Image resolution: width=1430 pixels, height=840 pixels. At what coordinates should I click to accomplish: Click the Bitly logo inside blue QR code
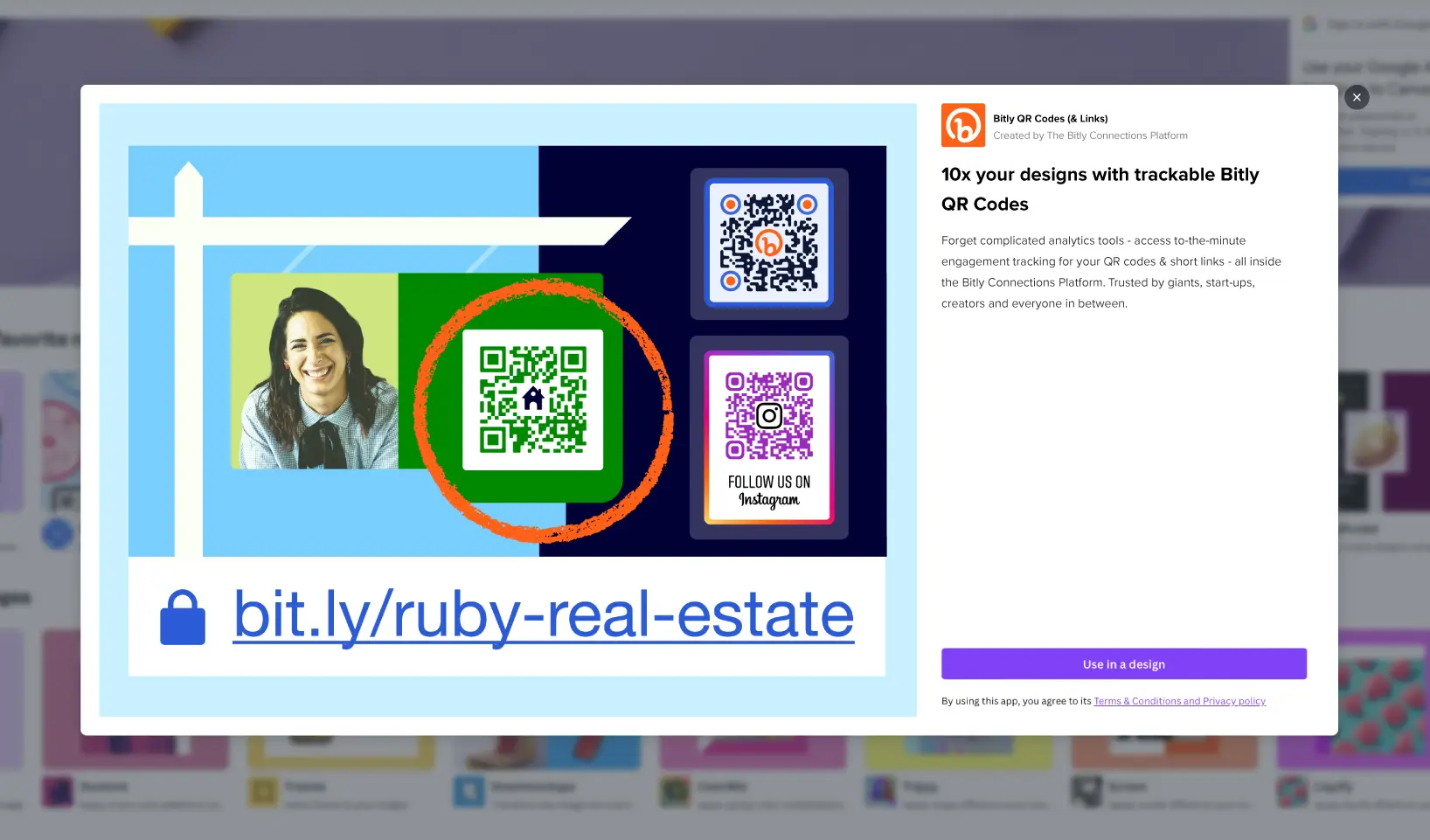pos(769,243)
